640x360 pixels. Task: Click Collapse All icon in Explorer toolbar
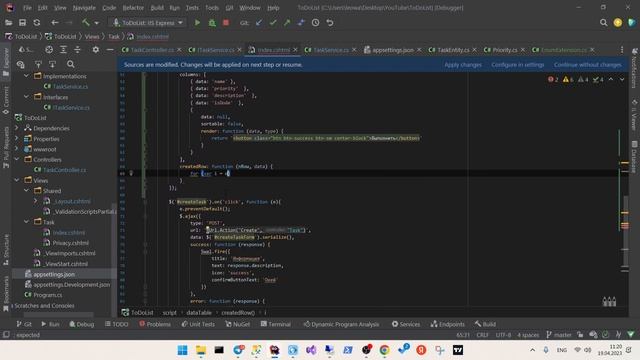(77, 50)
